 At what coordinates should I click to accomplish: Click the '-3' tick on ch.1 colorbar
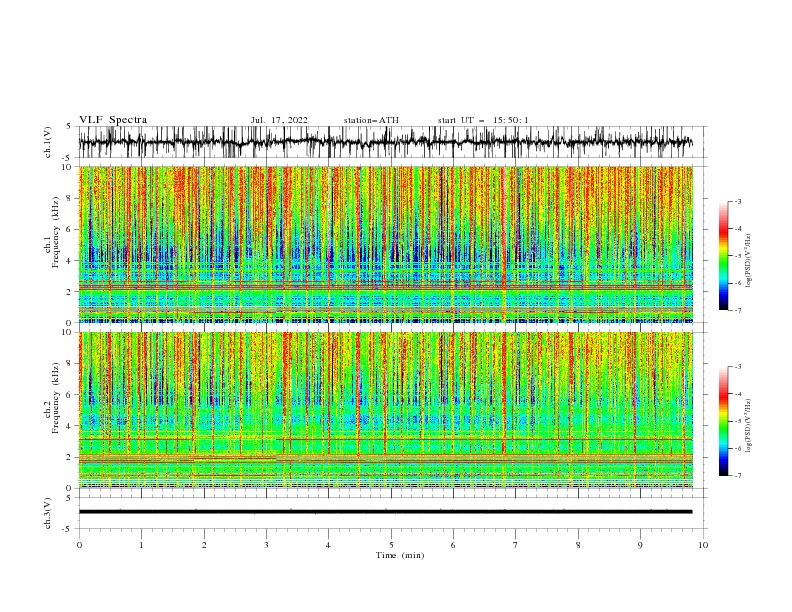tap(737, 201)
